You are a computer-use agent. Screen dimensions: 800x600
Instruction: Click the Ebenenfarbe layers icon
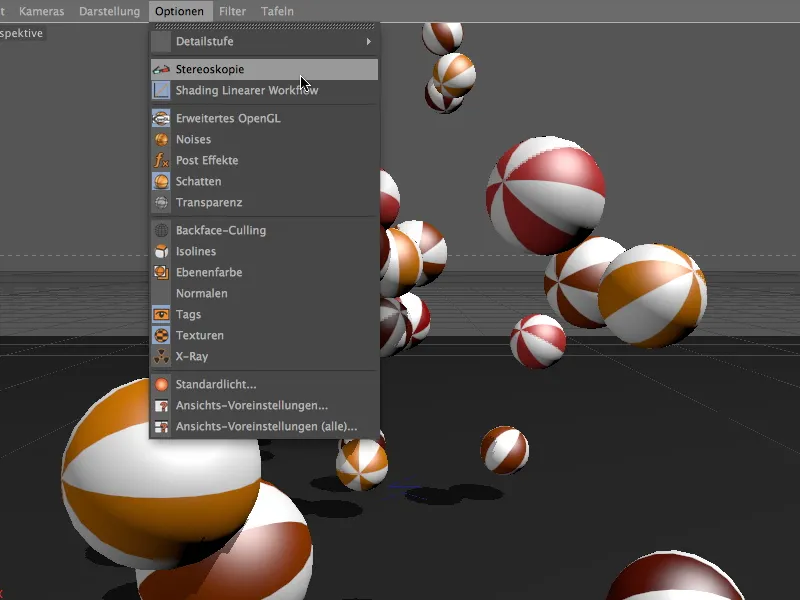(x=161, y=272)
